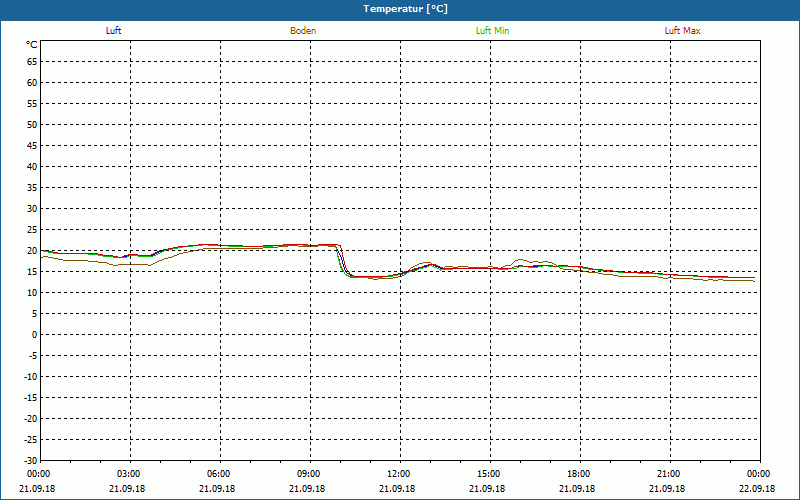Click the 20 y-axis label
Image resolution: width=800 pixels, height=500 pixels.
click(32, 251)
